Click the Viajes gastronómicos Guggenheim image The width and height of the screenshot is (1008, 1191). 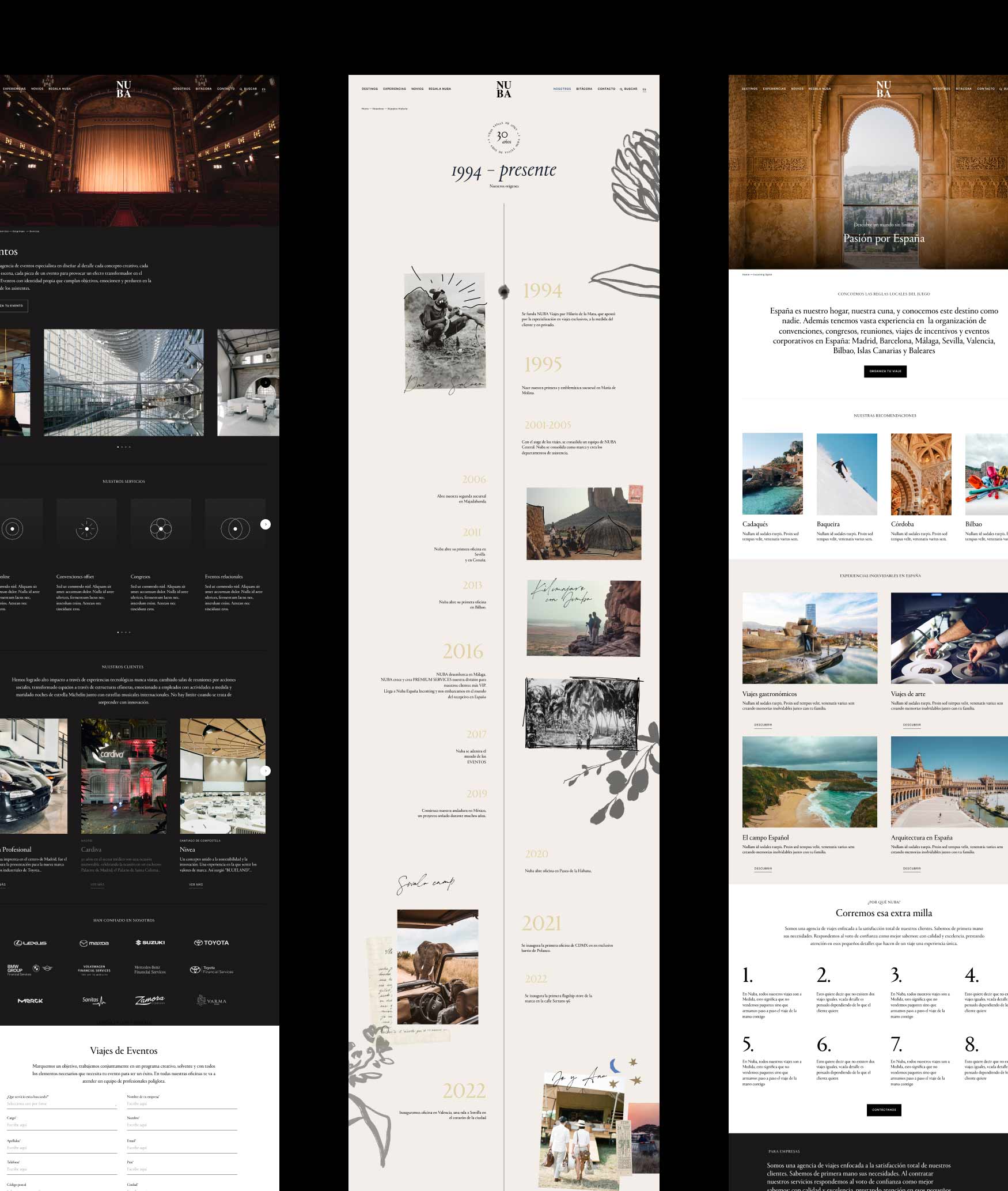point(810,638)
